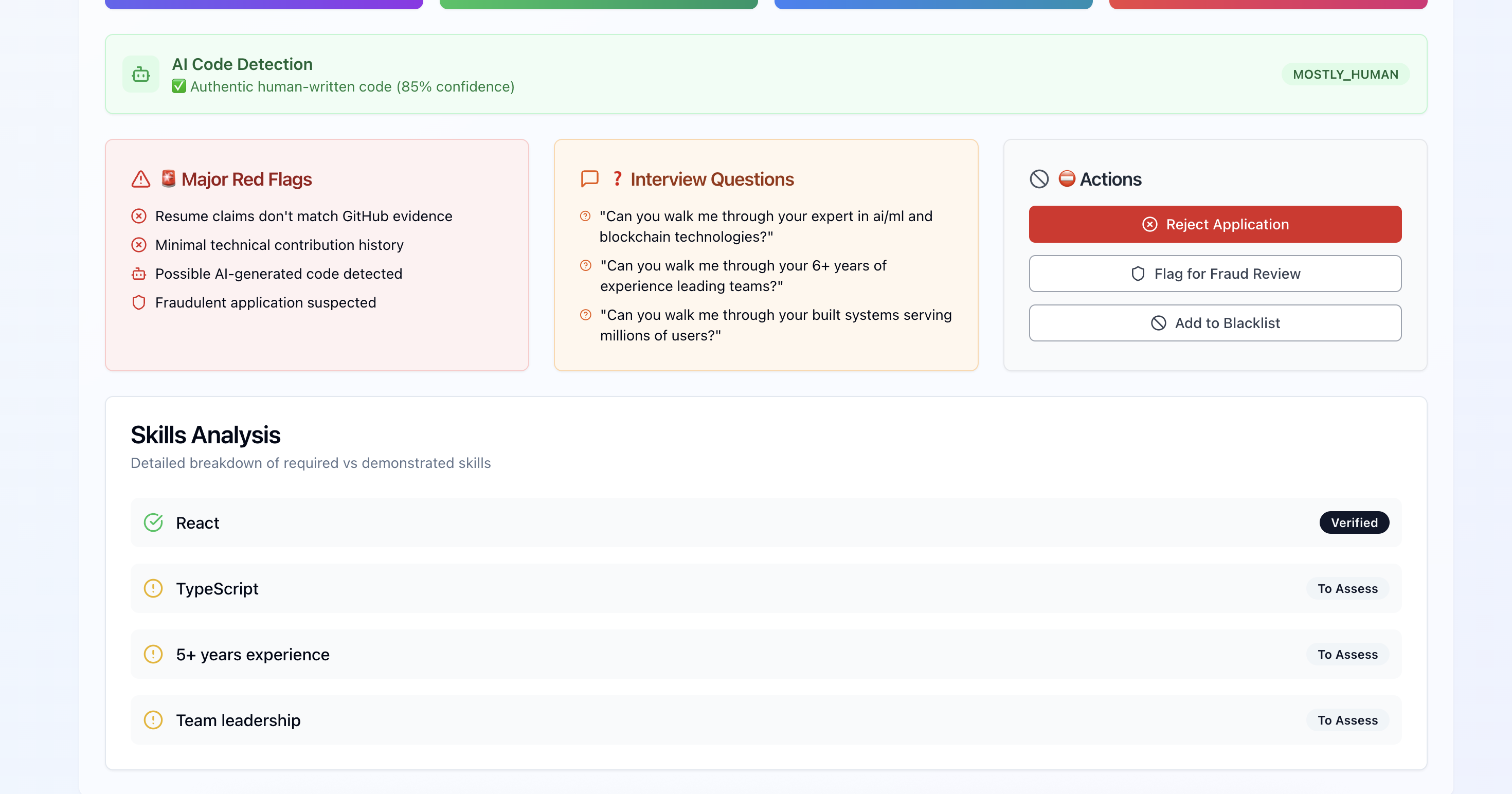Click the warning triangle icon in Major Red Flags
This screenshot has height=794, width=1512.
coord(141,179)
